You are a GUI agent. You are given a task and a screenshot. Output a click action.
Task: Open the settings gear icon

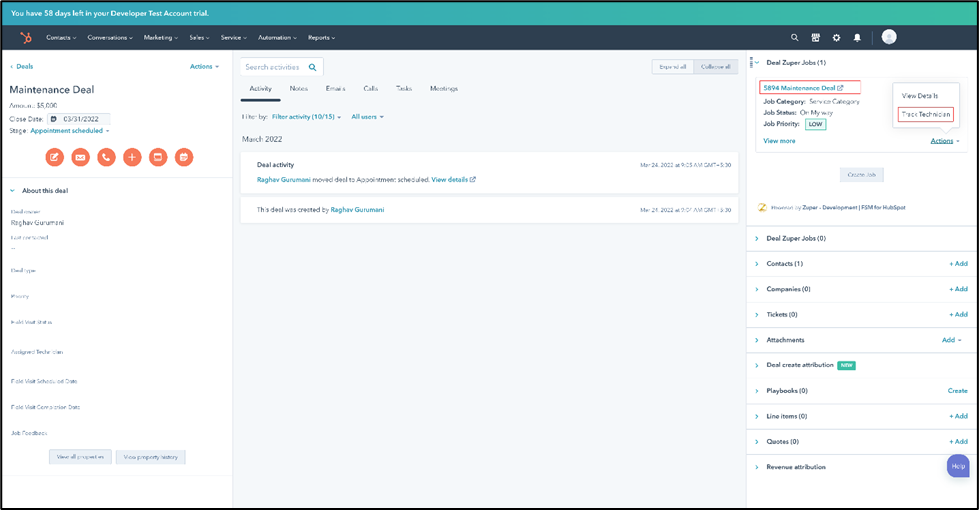coord(836,37)
